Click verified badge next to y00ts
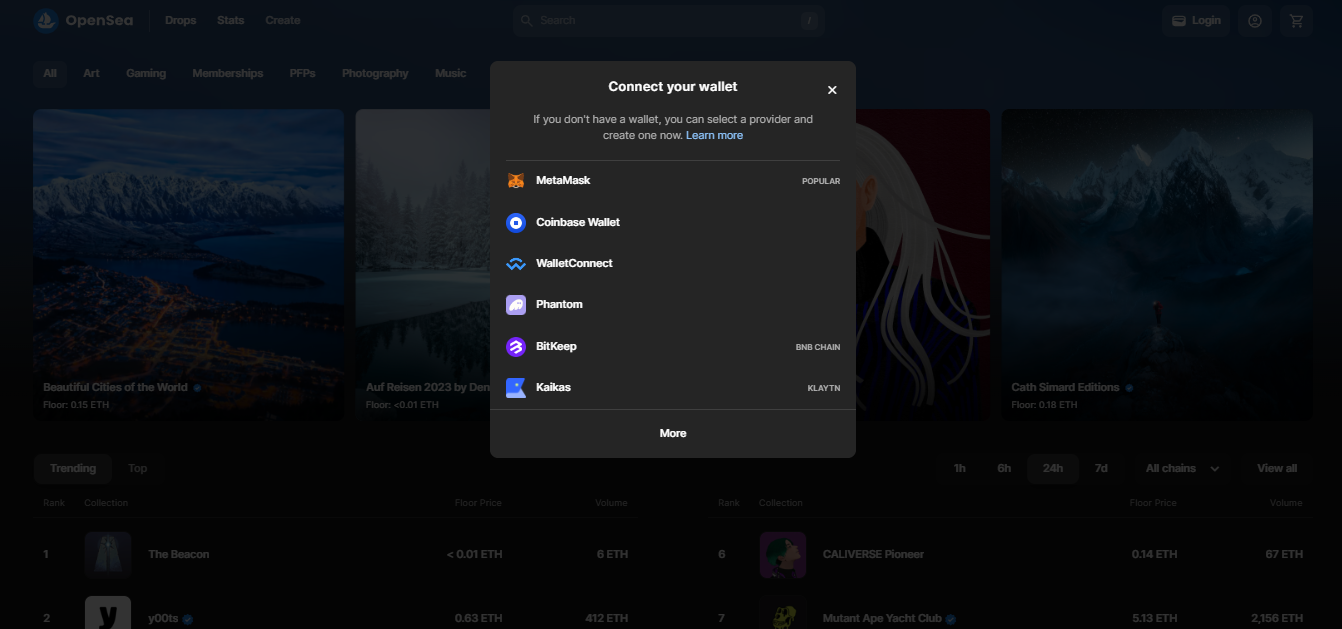The width and height of the screenshot is (1342, 629). coord(188,619)
